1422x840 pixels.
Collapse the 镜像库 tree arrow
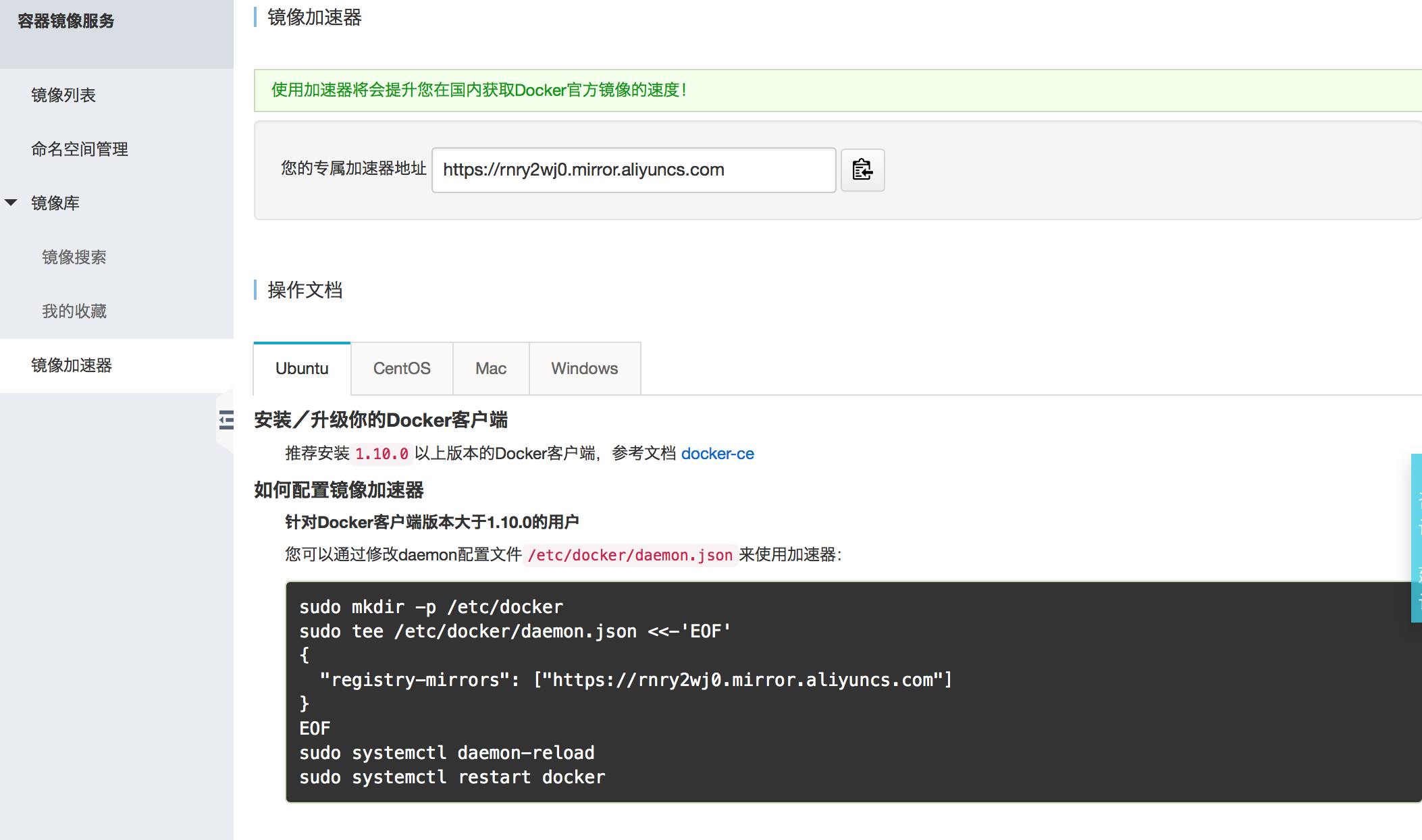tap(11, 203)
